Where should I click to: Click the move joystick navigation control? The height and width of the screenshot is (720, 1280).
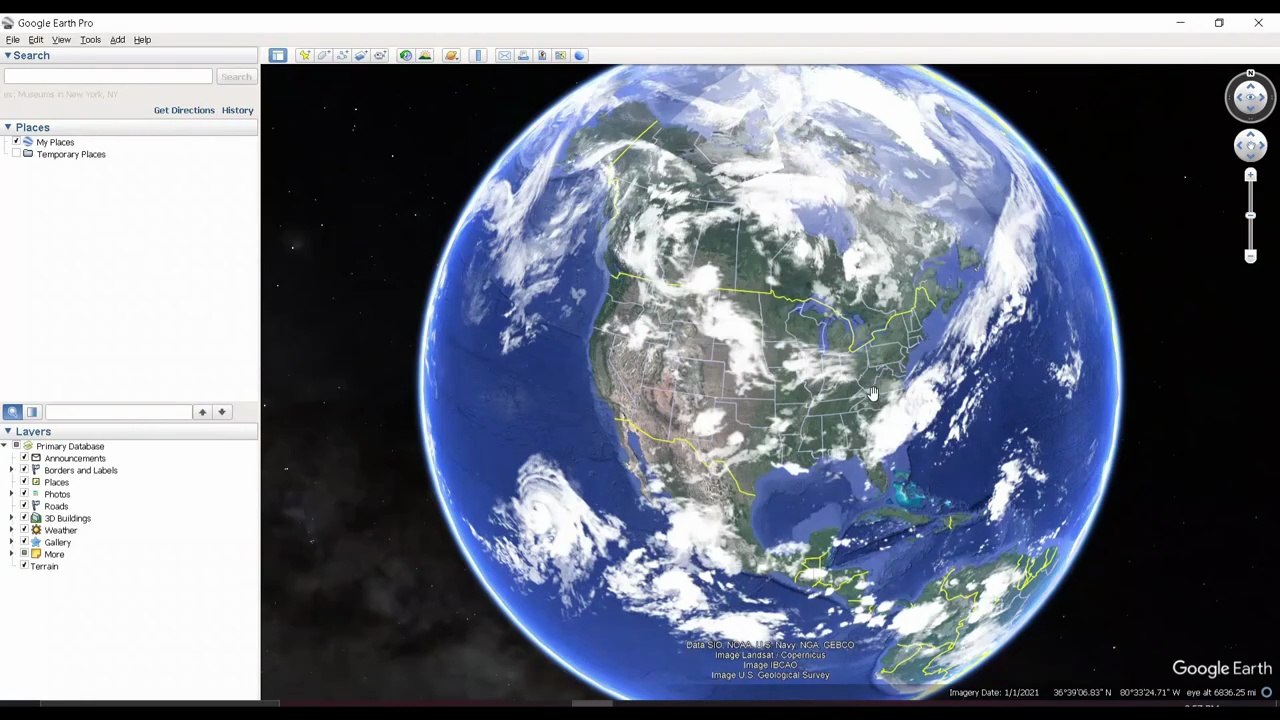point(1250,146)
